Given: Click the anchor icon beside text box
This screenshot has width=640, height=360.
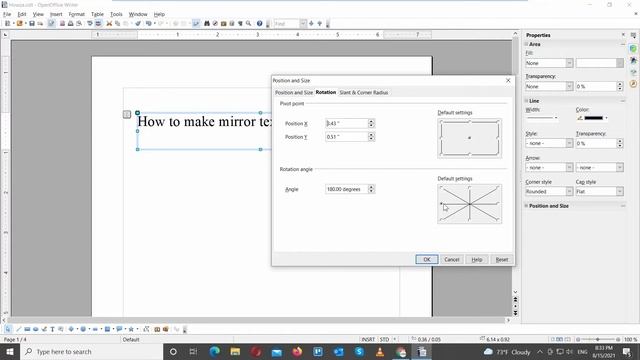Looking at the screenshot, I should point(127,114).
